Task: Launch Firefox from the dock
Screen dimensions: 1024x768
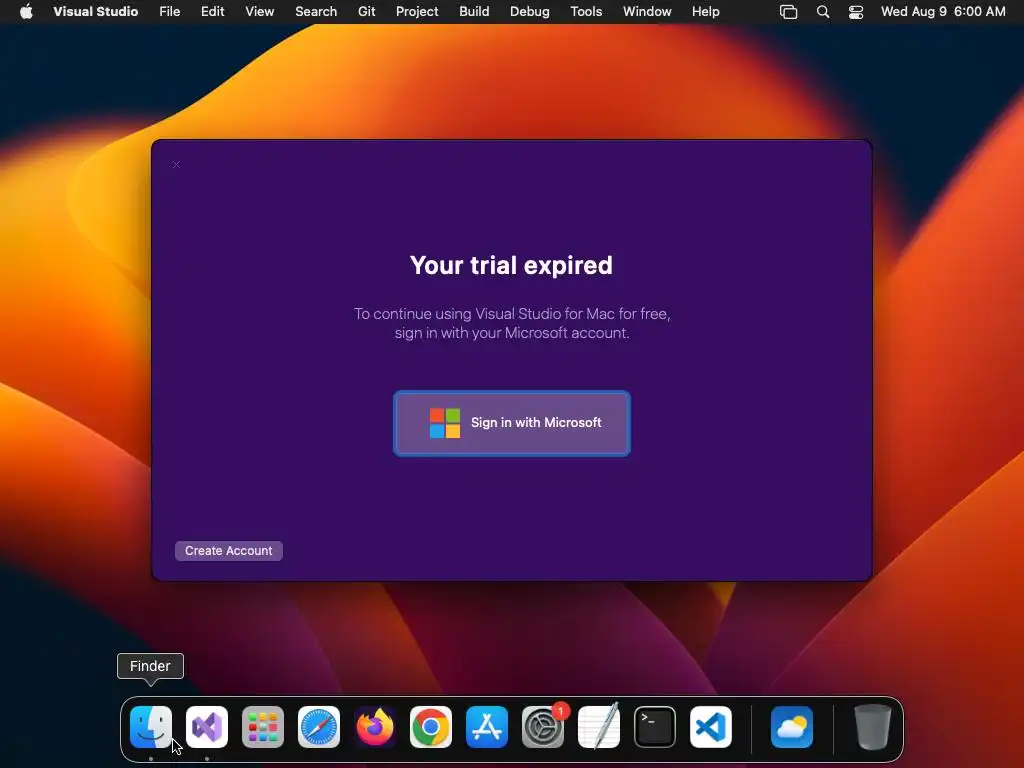Action: (x=375, y=727)
